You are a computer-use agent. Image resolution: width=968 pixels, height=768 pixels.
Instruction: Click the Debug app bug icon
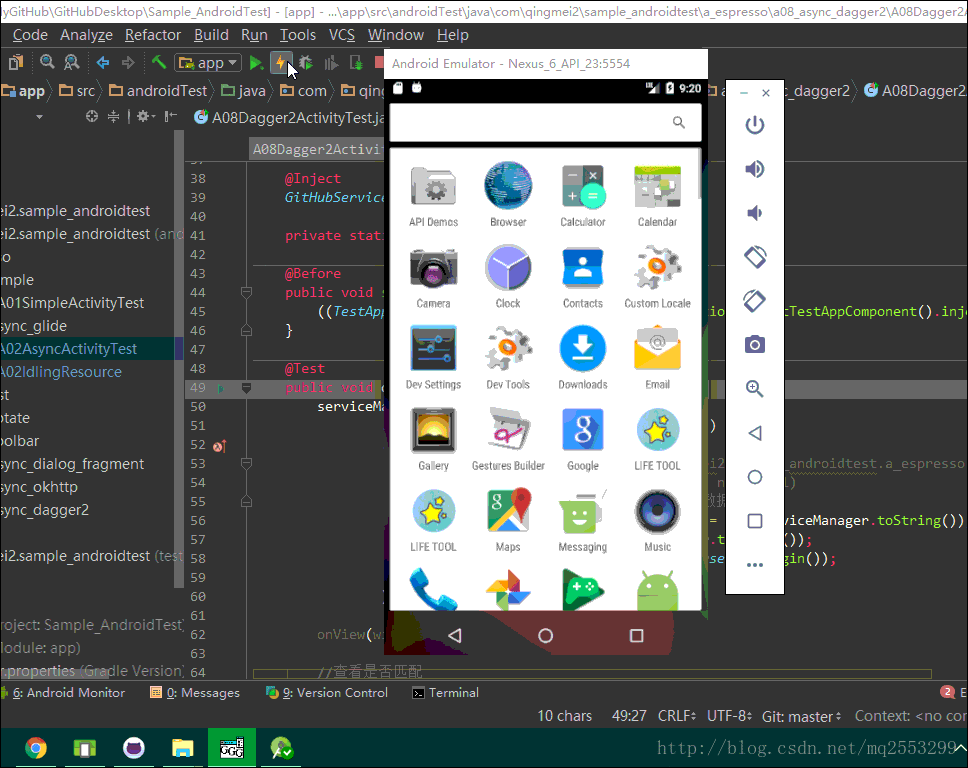pyautogui.click(x=306, y=62)
